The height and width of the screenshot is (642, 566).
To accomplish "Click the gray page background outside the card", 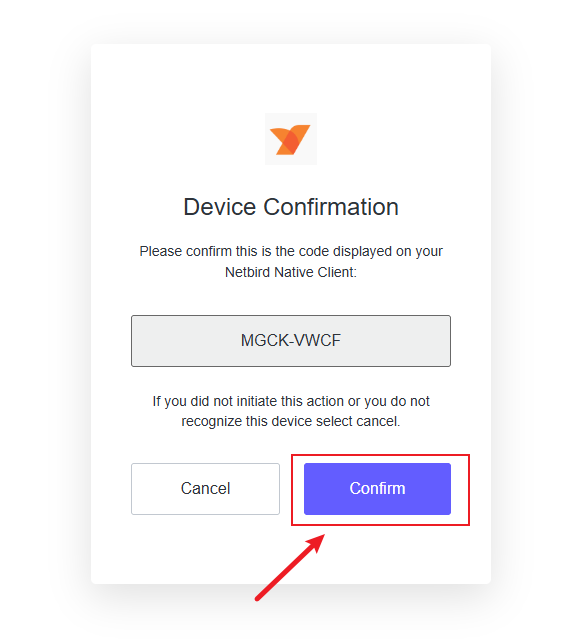I will pos(41,328).
